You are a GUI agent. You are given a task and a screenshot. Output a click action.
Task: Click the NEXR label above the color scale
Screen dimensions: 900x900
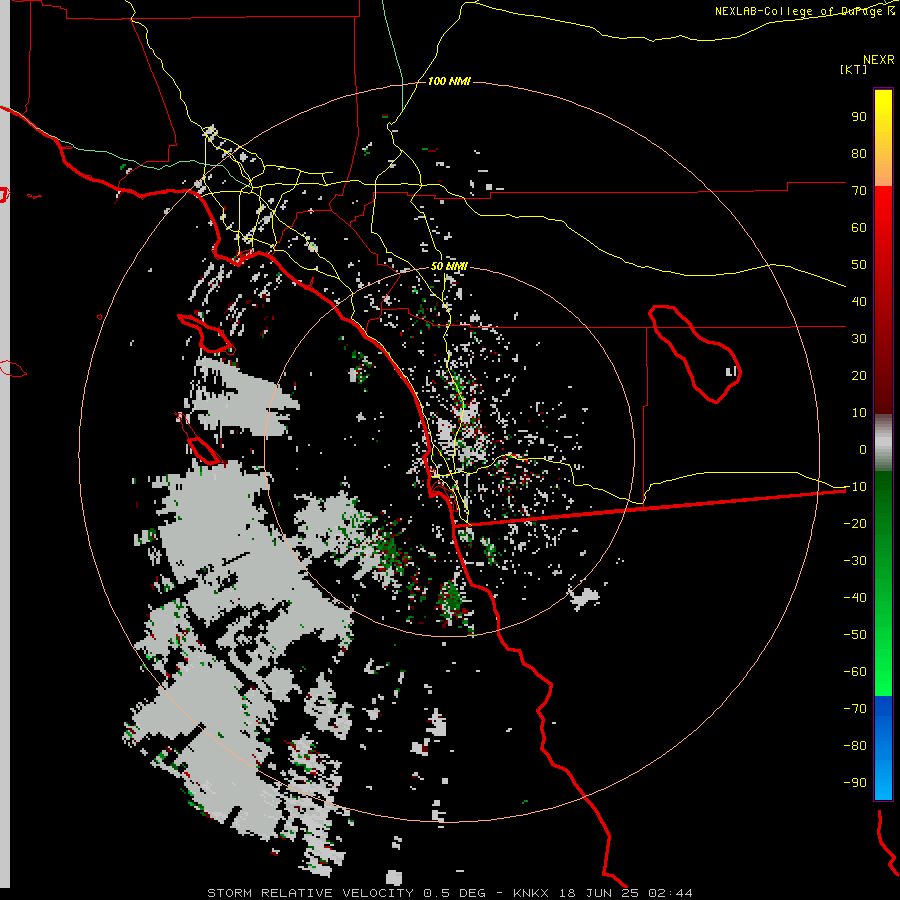[x=879, y=60]
